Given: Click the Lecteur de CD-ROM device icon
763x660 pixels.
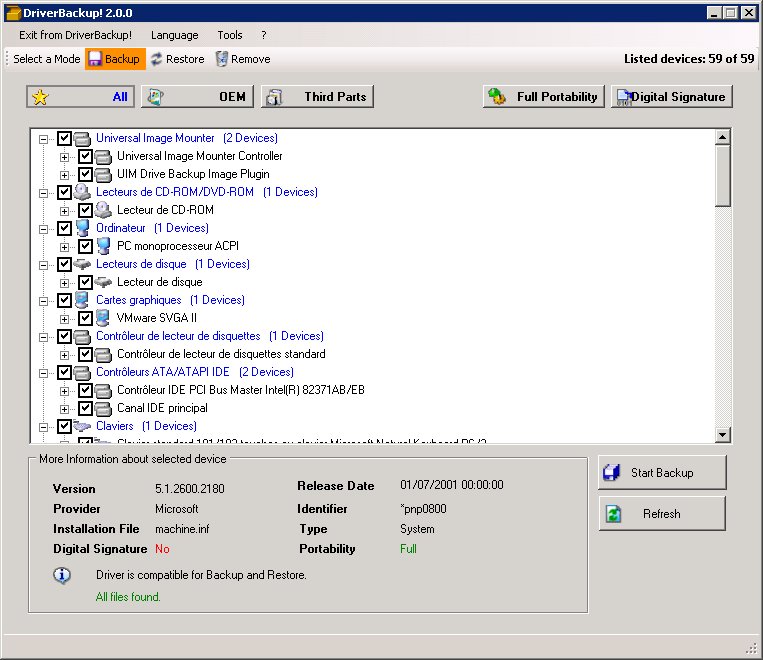Looking at the screenshot, I should point(103,210).
